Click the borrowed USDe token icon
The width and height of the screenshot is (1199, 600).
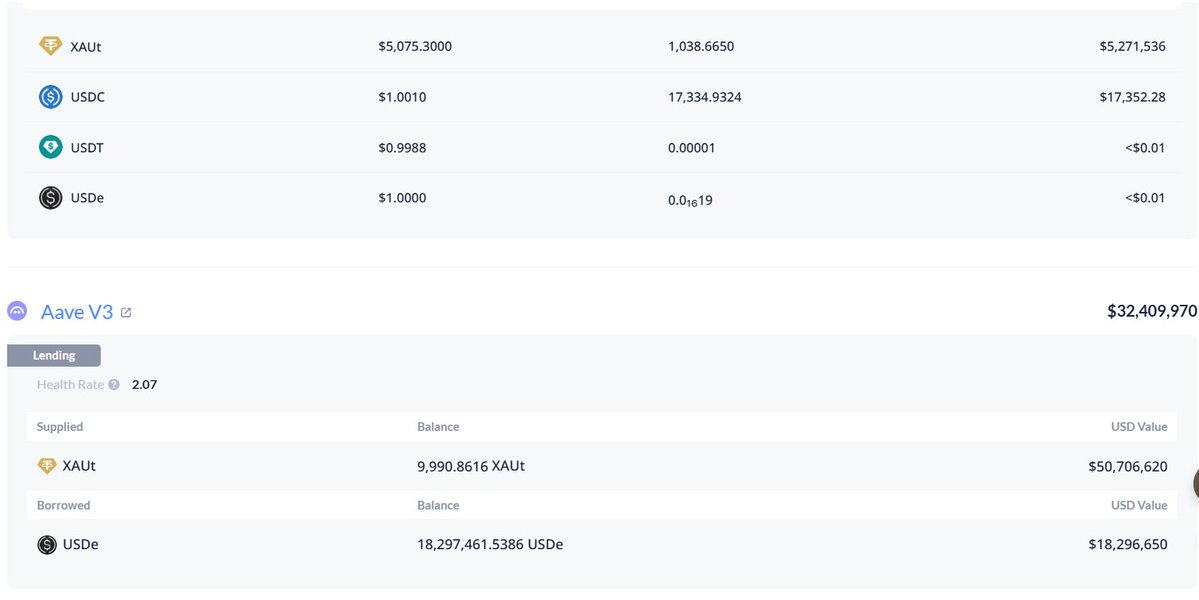[46, 545]
